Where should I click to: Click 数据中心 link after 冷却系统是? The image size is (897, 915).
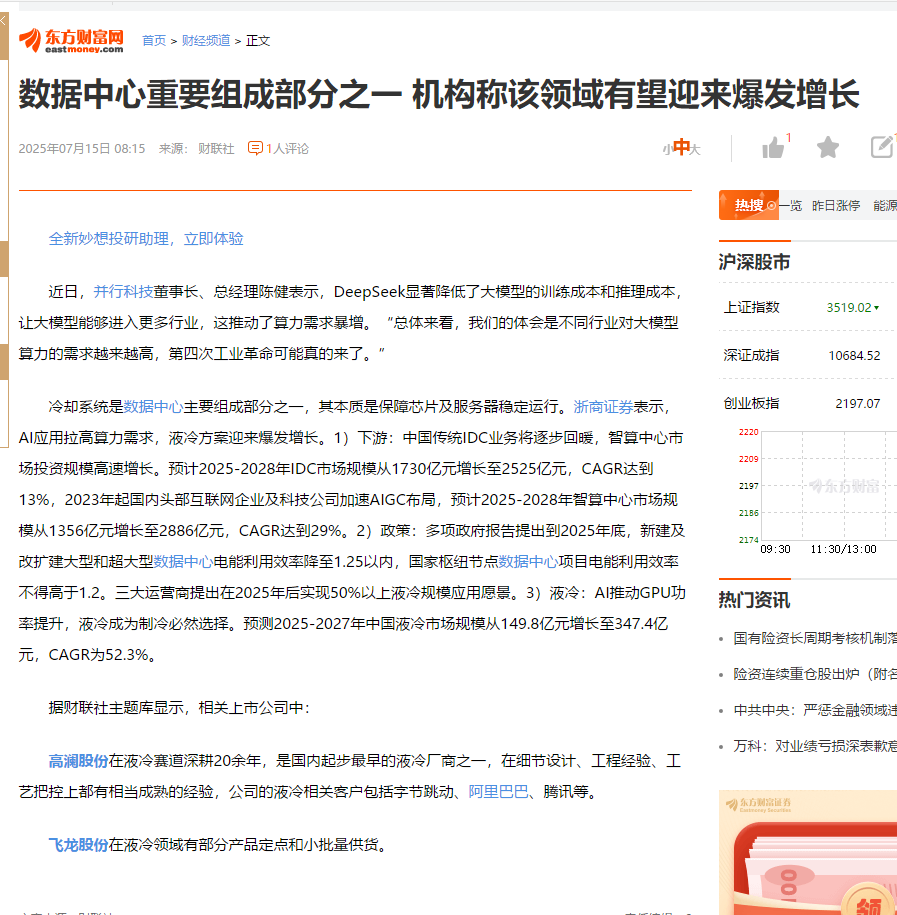pos(153,407)
